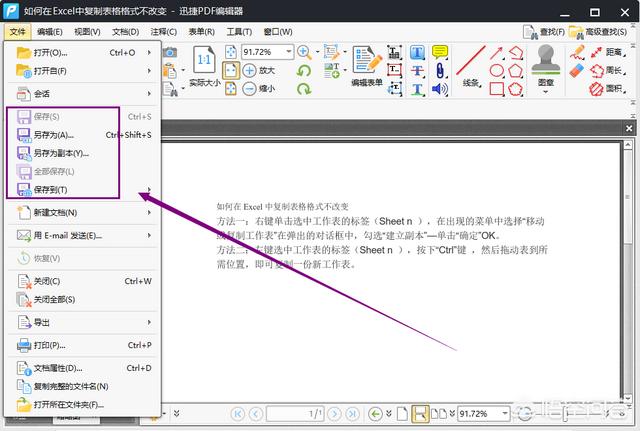640x431 pixels.
Task: Choose Save To 保存到(T) item
Action: tap(83, 190)
